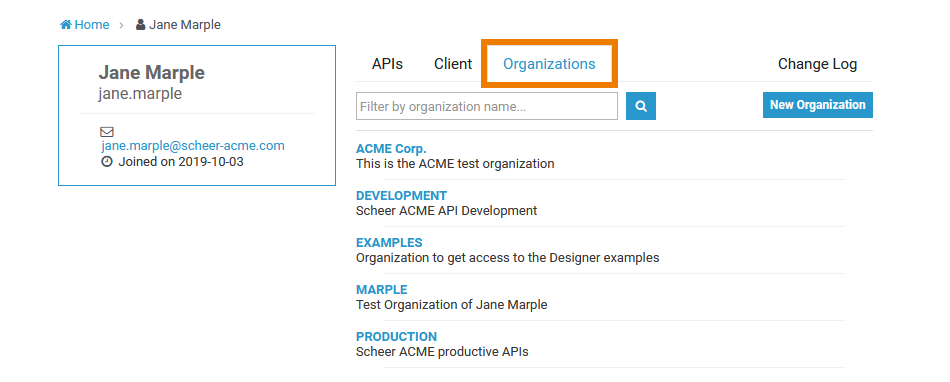The height and width of the screenshot is (382, 950).
Task: Click the Home house icon in breadcrumb
Action: pyautogui.click(x=66, y=25)
